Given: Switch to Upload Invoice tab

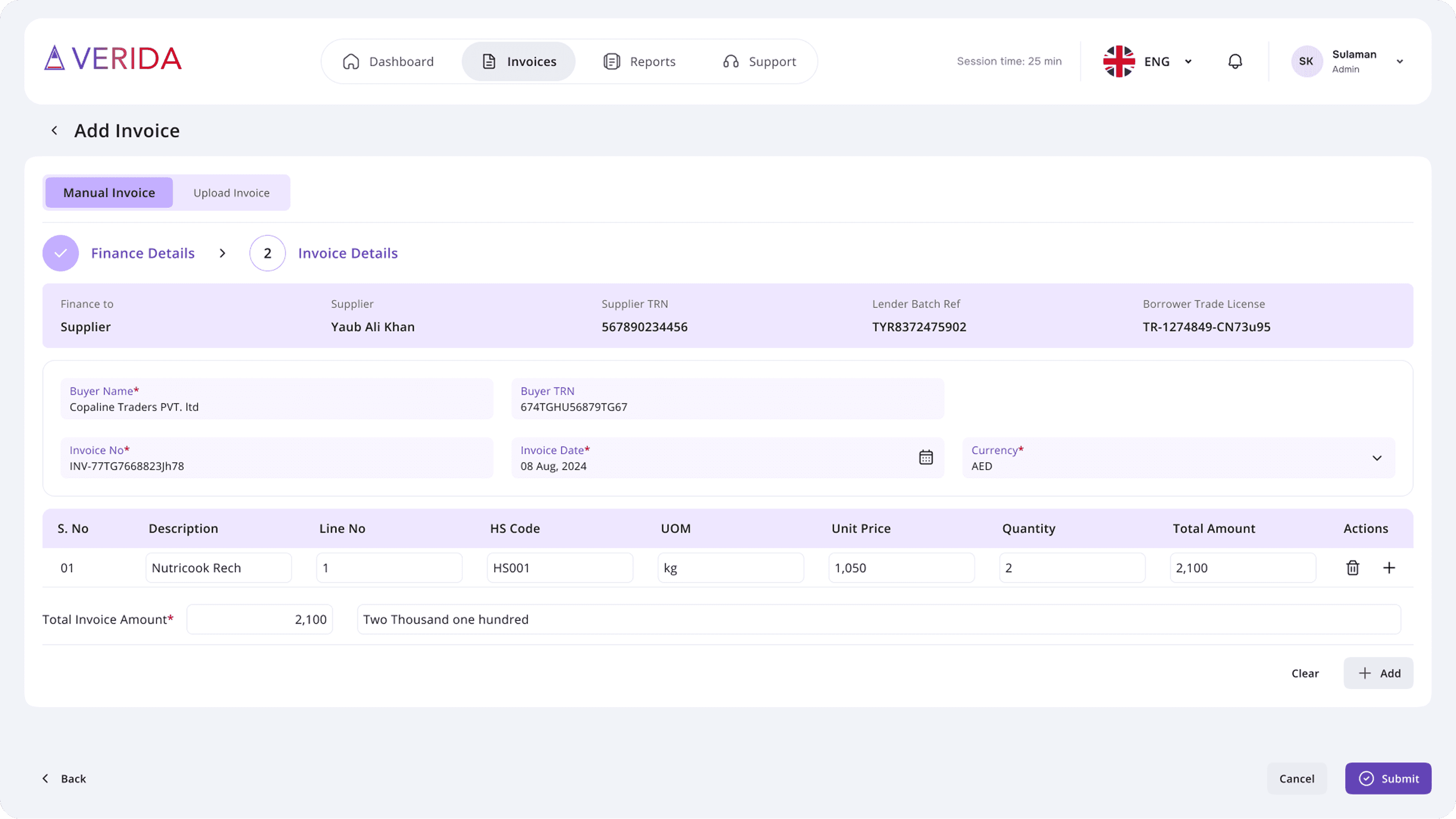Looking at the screenshot, I should [x=231, y=193].
